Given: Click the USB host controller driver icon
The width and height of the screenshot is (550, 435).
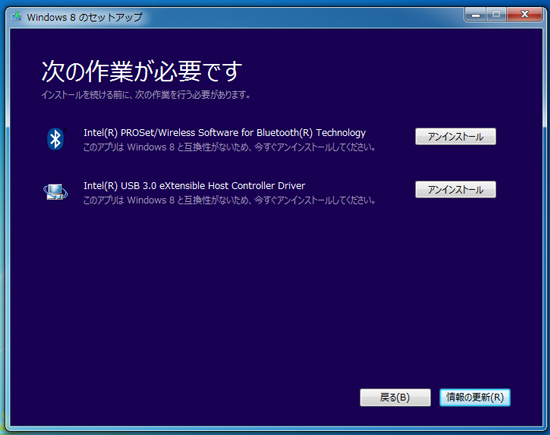Looking at the screenshot, I should click(x=55, y=192).
